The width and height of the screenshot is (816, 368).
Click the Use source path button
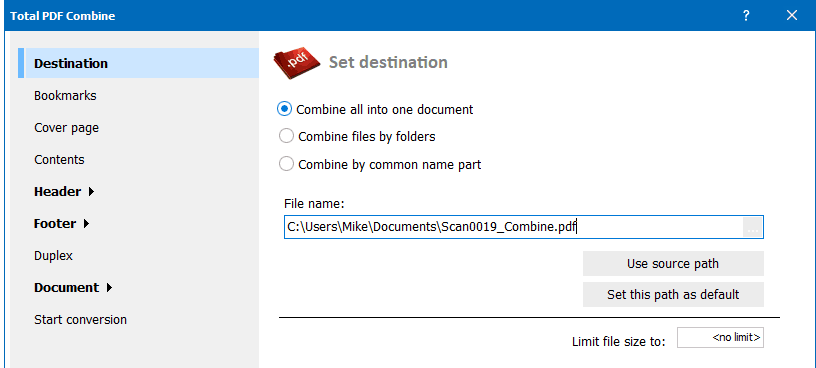pos(673,263)
